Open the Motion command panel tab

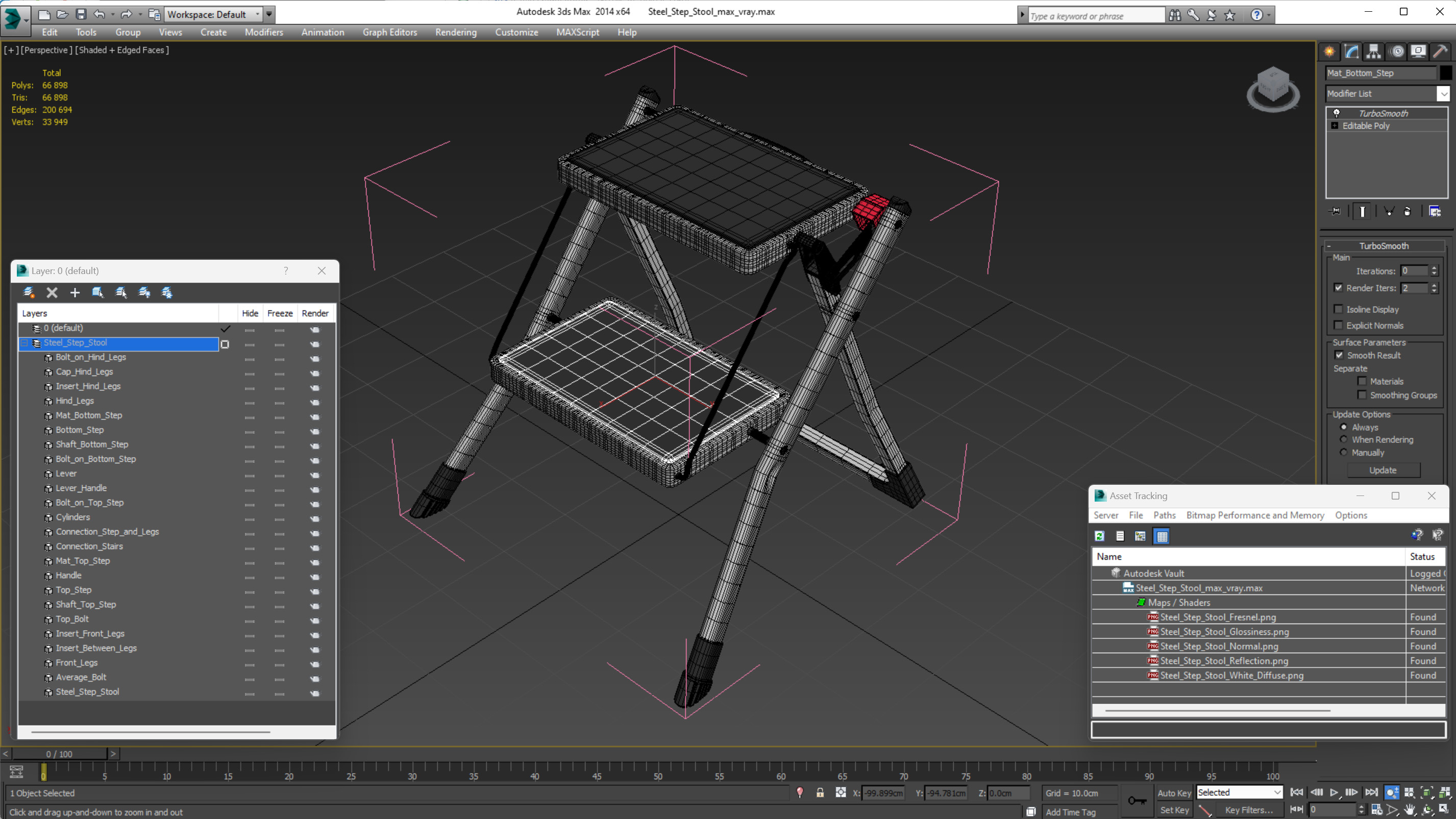pos(1397,52)
